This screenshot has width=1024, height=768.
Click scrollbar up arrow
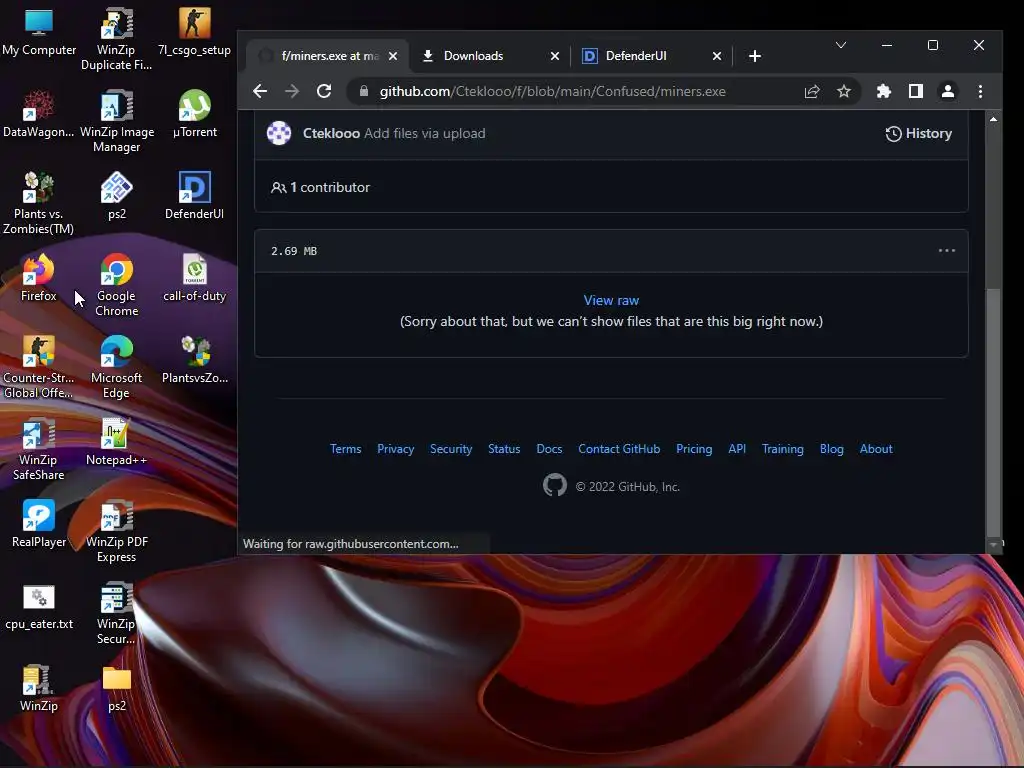point(993,119)
